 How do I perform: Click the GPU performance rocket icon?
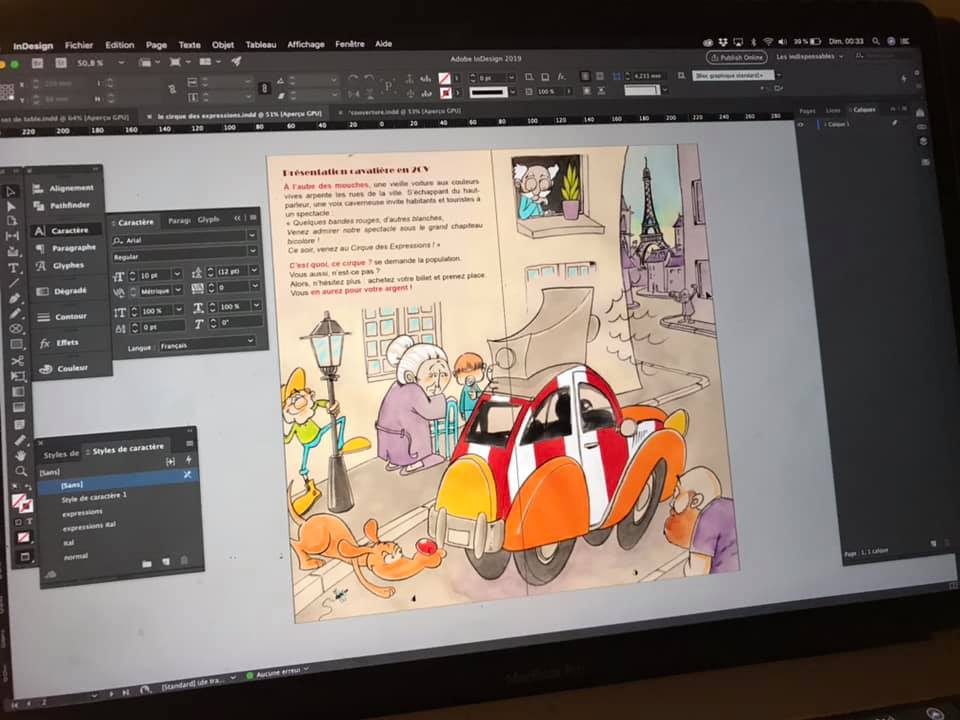pyautogui.click(x=236, y=61)
